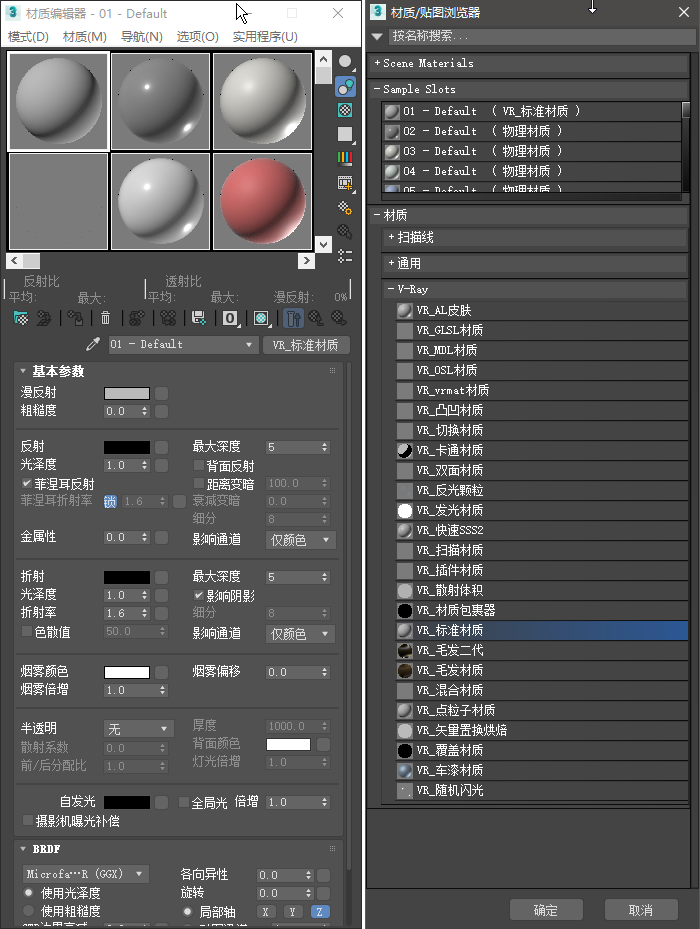Click the Video Color Check icon

coord(345,158)
